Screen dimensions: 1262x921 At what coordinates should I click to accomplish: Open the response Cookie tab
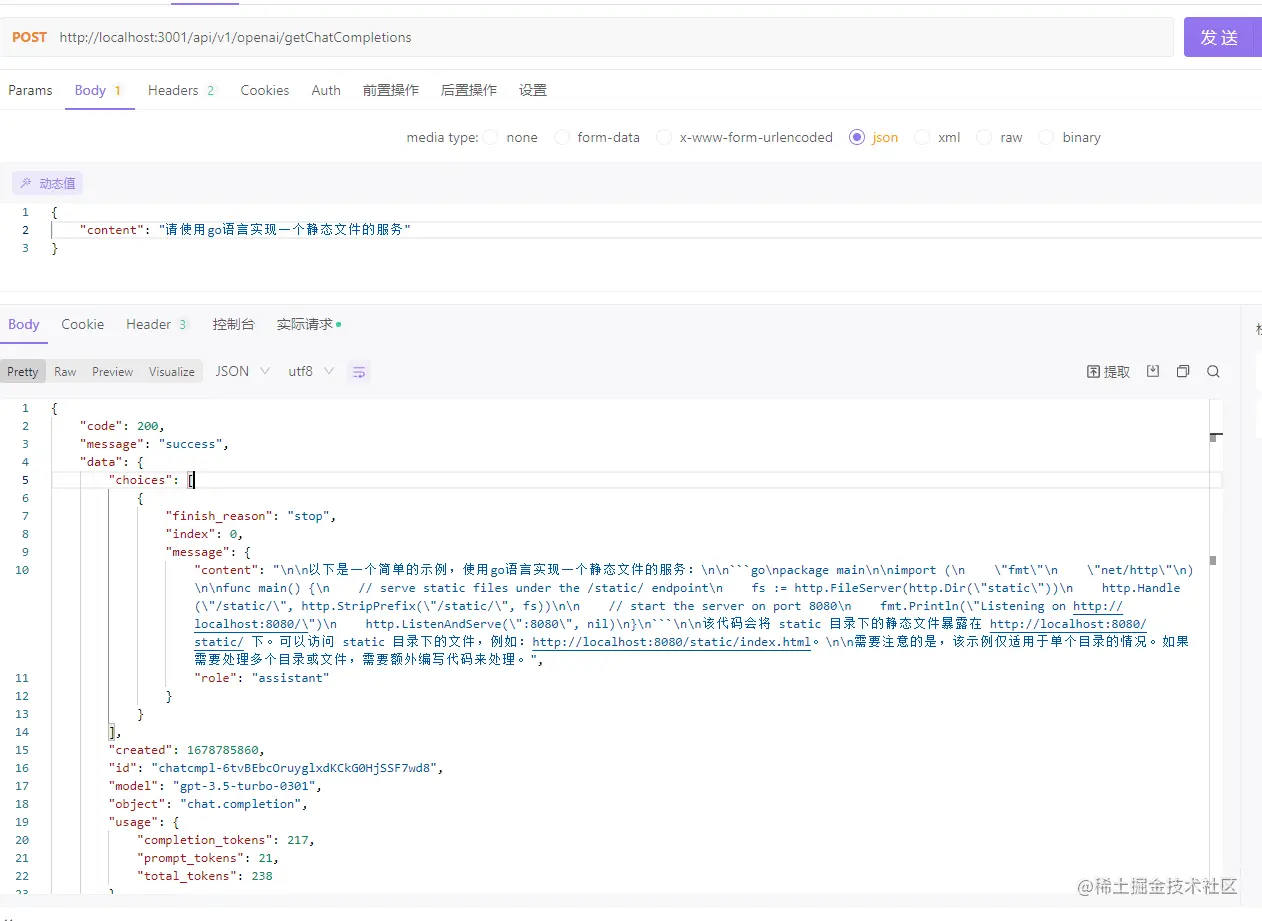[x=82, y=324]
